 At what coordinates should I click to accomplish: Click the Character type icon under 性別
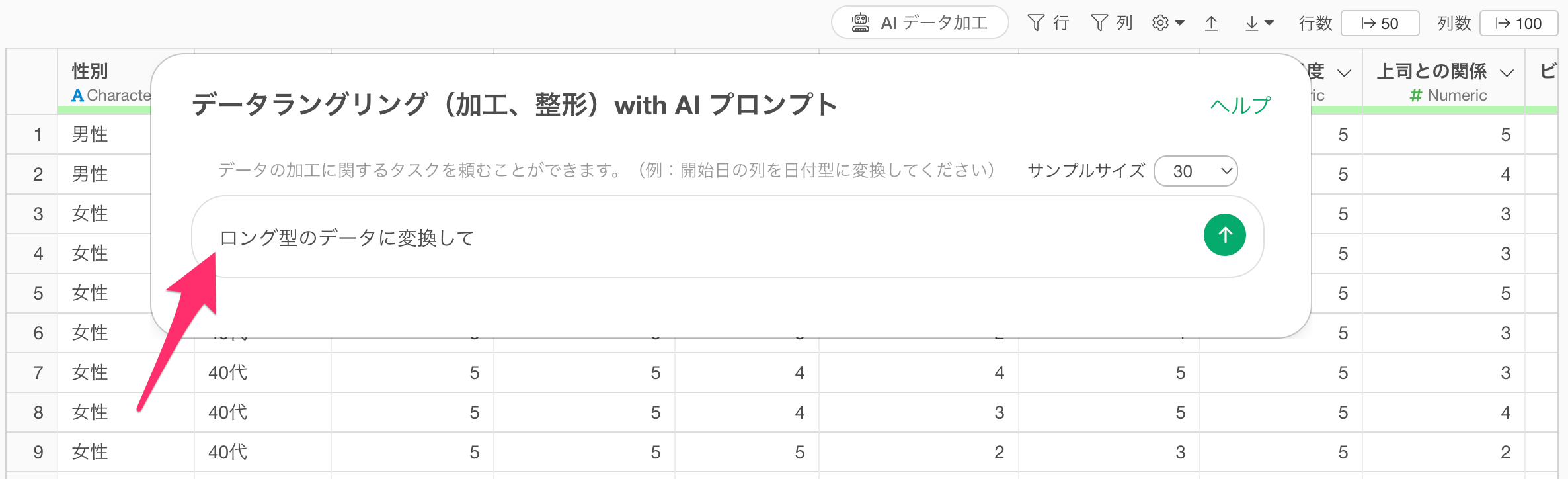coord(77,95)
